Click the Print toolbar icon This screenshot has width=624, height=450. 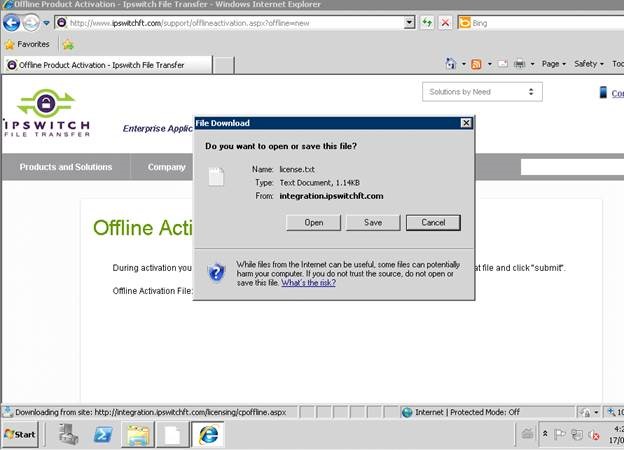pyautogui.click(x=519, y=64)
